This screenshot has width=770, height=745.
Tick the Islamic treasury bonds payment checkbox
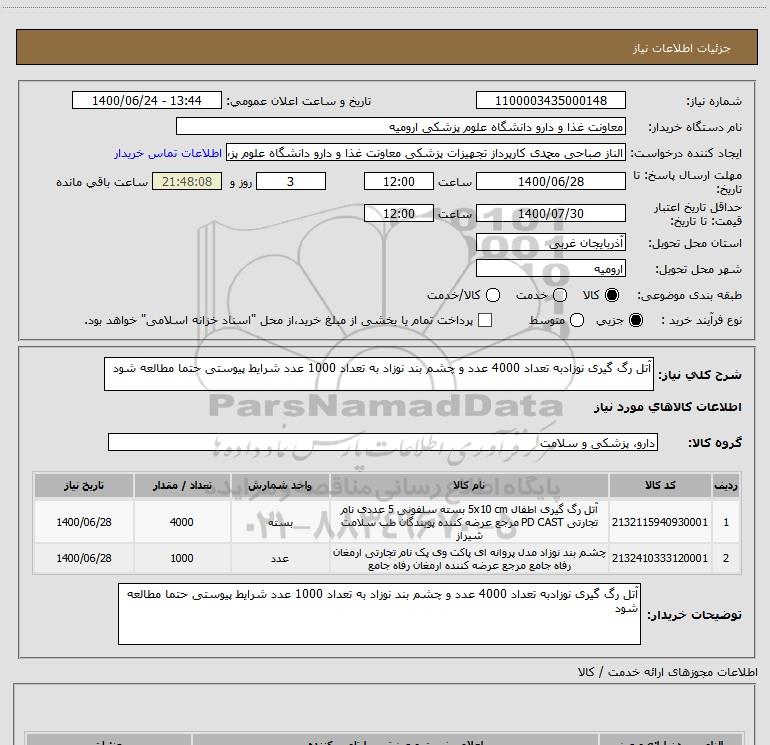tap(485, 321)
